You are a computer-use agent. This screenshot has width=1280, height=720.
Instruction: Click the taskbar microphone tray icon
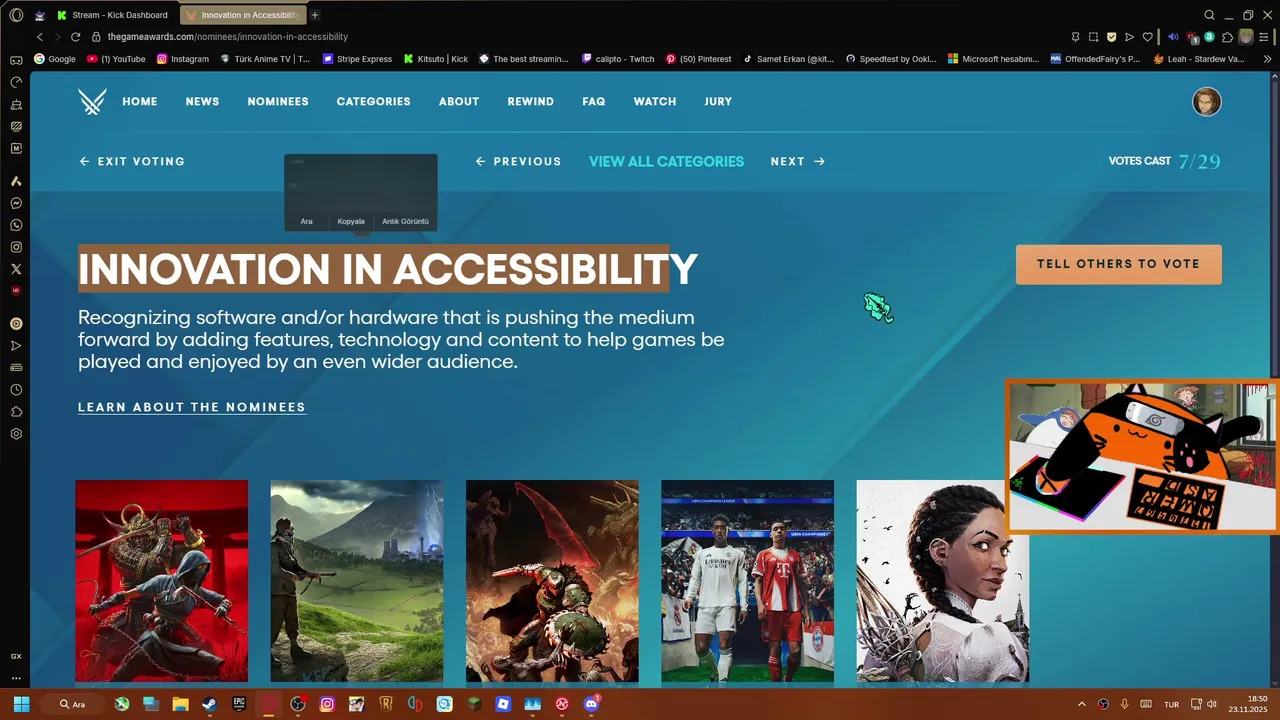tap(1124, 704)
